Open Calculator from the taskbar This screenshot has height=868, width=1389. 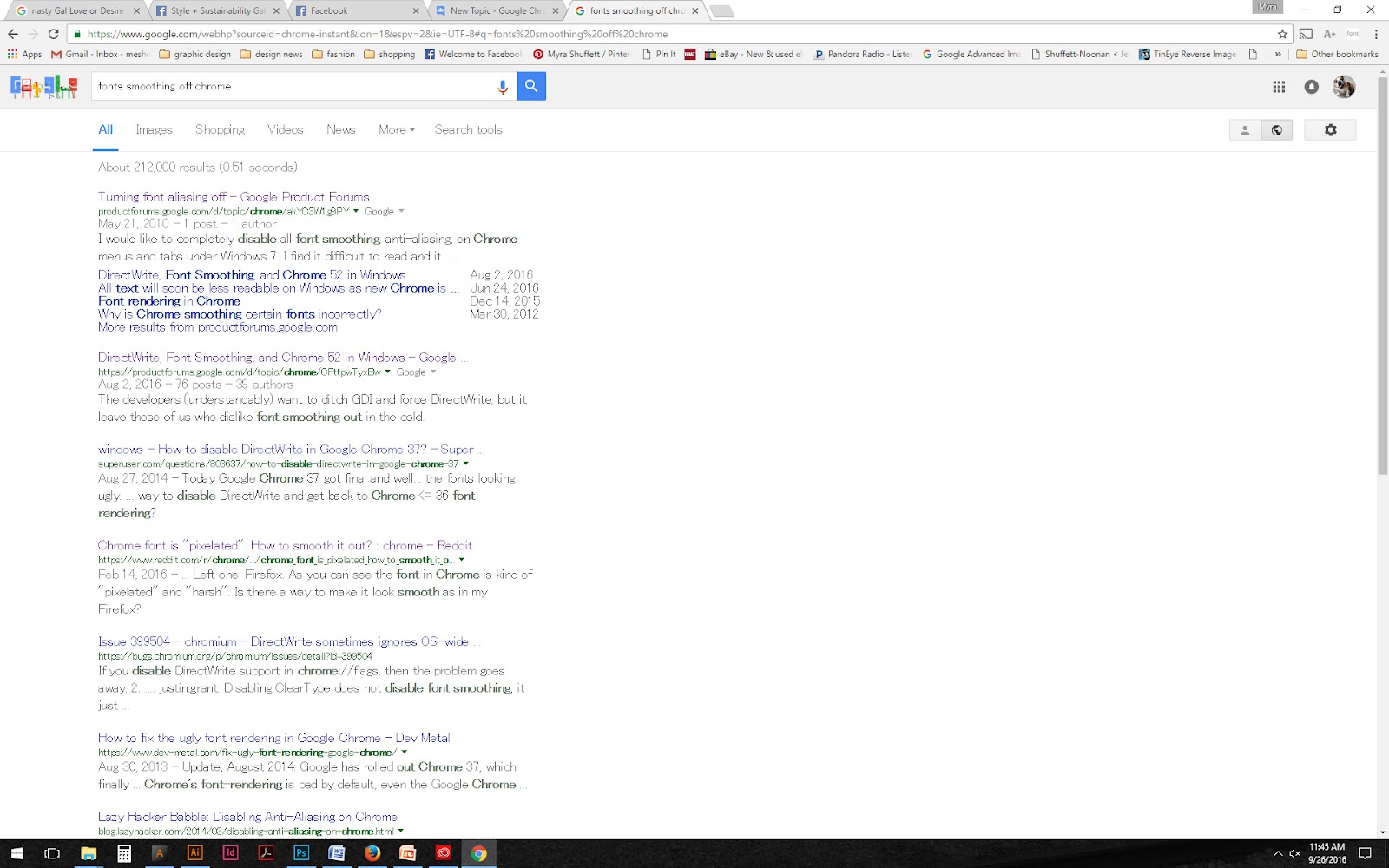click(x=124, y=853)
